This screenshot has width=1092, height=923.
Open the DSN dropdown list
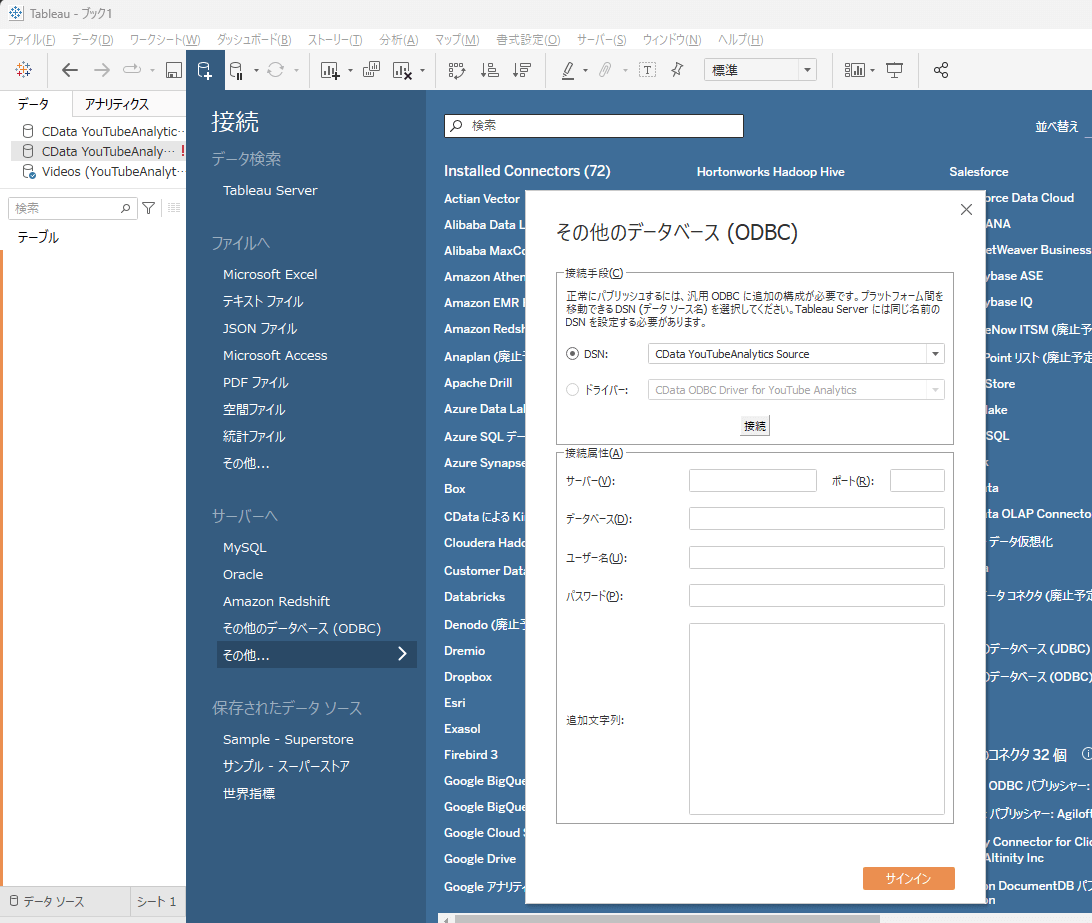click(935, 354)
